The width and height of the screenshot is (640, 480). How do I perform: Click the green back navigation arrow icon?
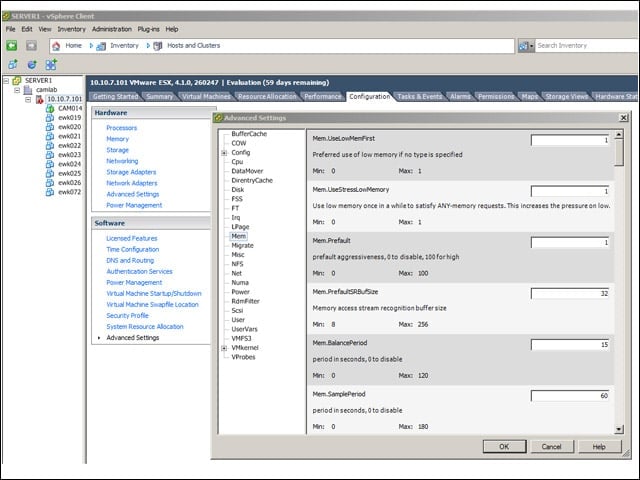[12, 45]
